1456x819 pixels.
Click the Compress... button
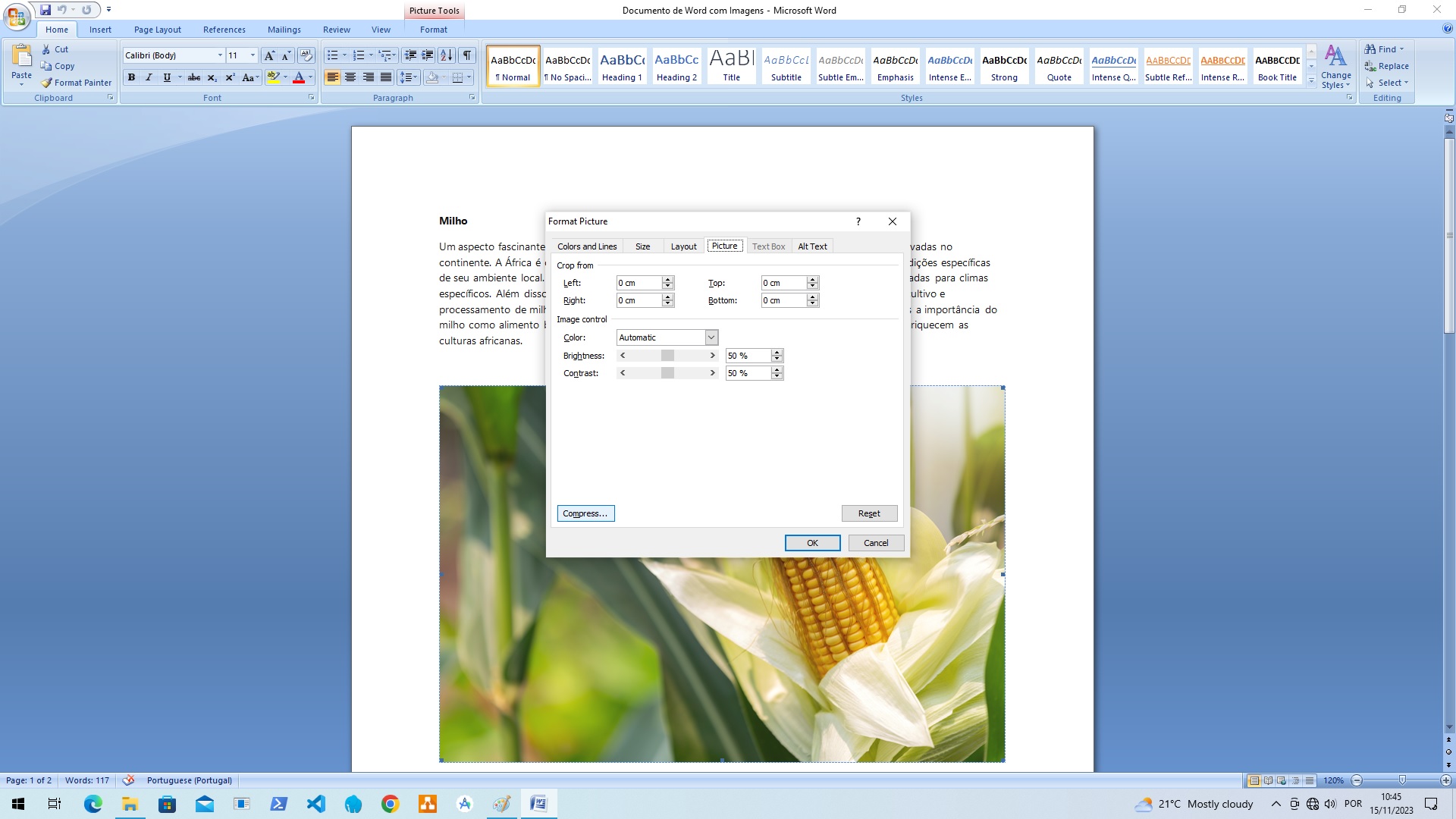point(585,513)
